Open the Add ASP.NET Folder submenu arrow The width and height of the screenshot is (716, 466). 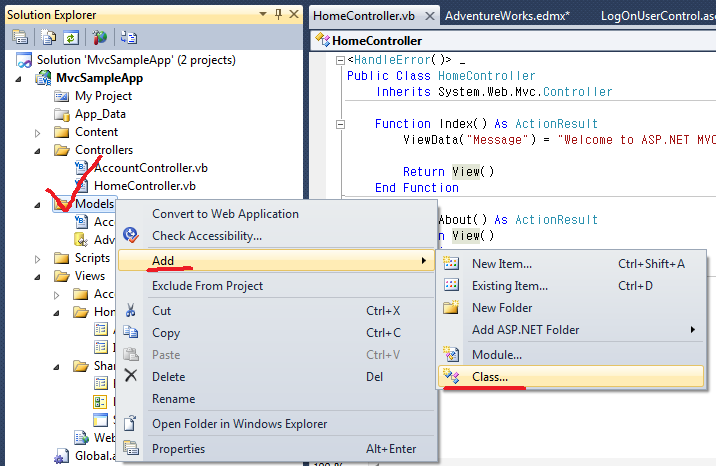pos(692,330)
